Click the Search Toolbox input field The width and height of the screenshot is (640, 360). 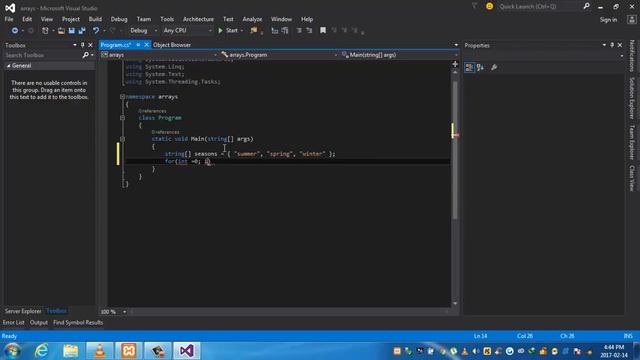tap(43, 55)
